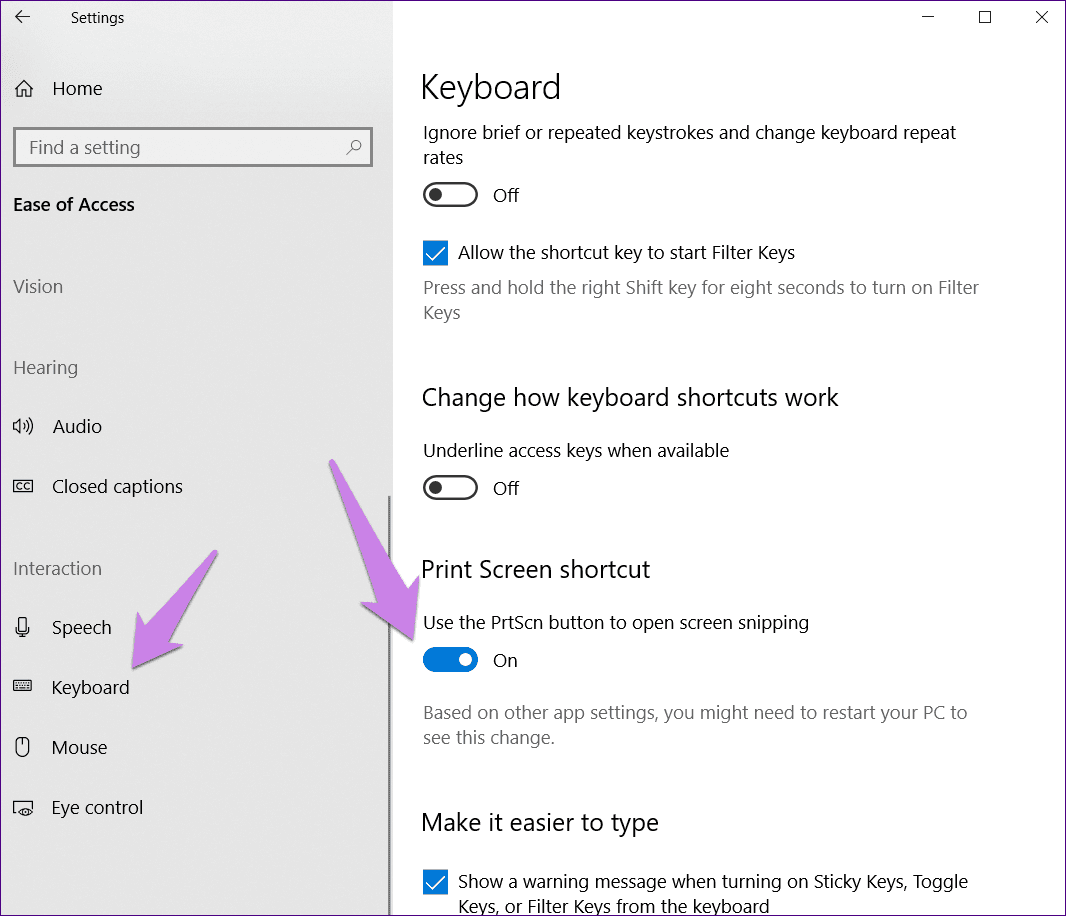Screen dimensions: 1066x916
Task: Select Closed captions in the sidebar
Action: pyautogui.click(x=117, y=487)
